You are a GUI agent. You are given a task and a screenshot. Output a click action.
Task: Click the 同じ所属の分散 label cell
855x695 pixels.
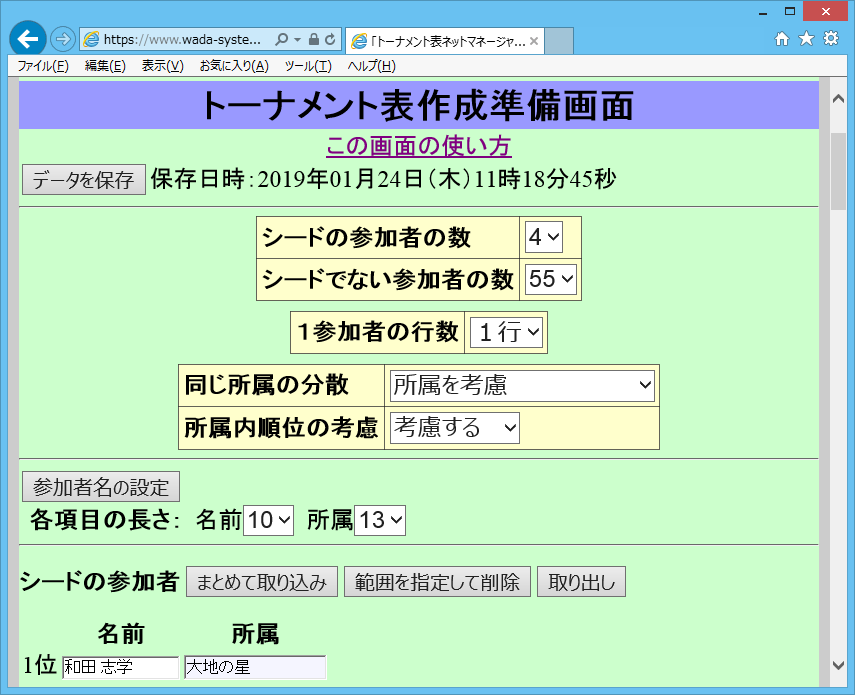281,385
